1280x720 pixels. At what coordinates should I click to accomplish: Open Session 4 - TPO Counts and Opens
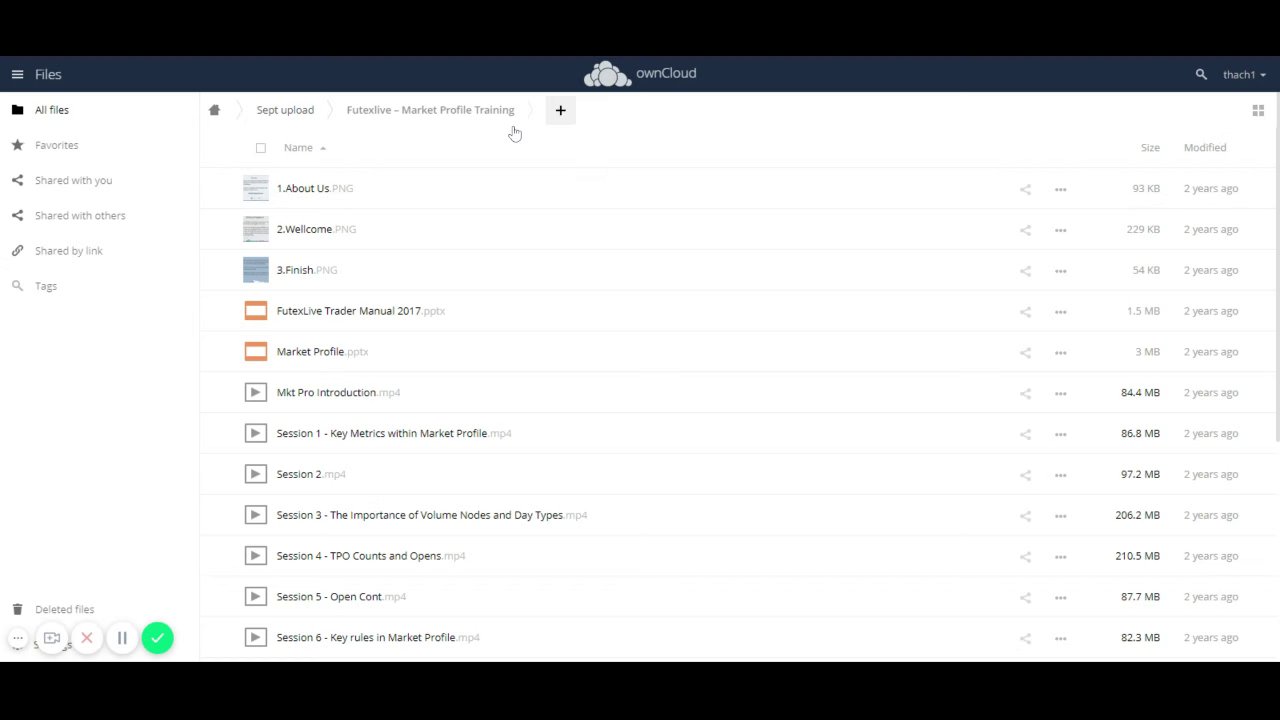pos(371,556)
